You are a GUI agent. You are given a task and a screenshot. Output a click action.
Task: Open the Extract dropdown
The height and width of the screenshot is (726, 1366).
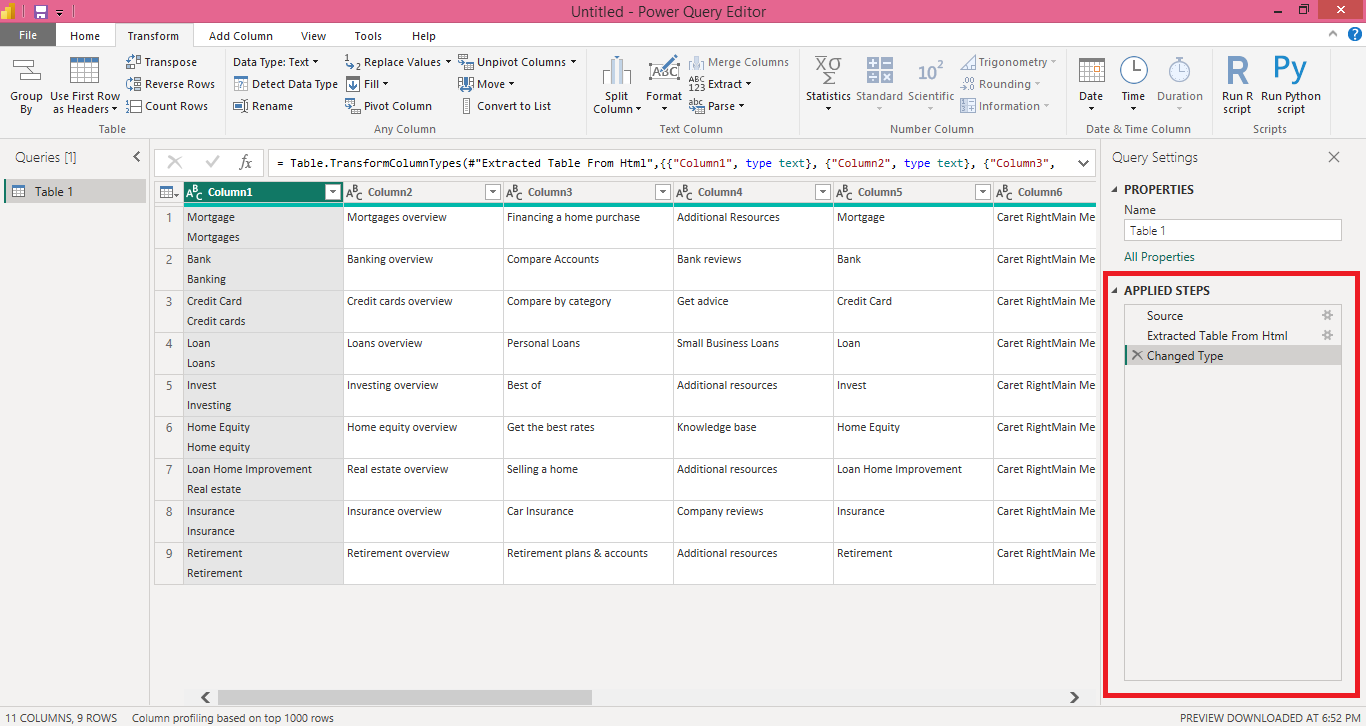[720, 84]
